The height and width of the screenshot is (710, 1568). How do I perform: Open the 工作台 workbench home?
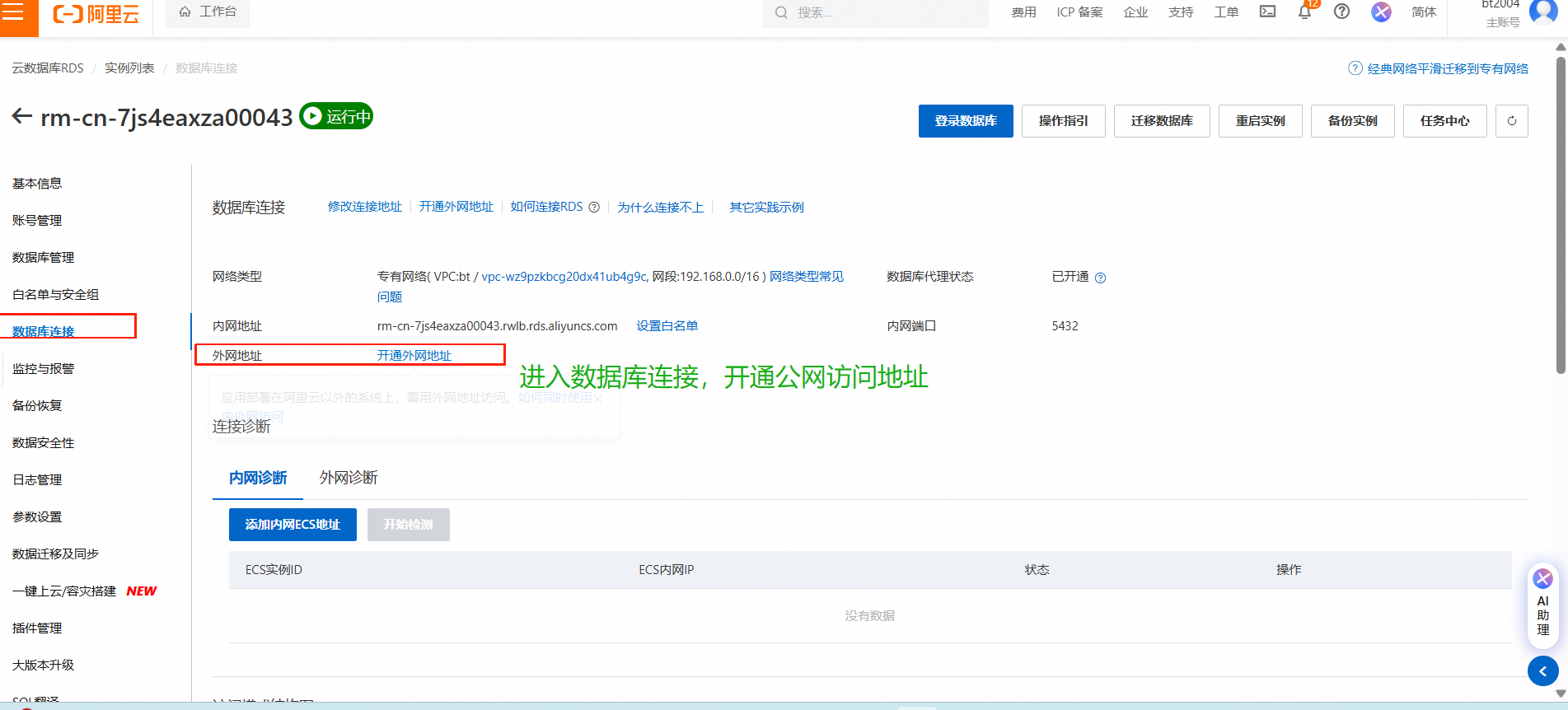(x=208, y=12)
